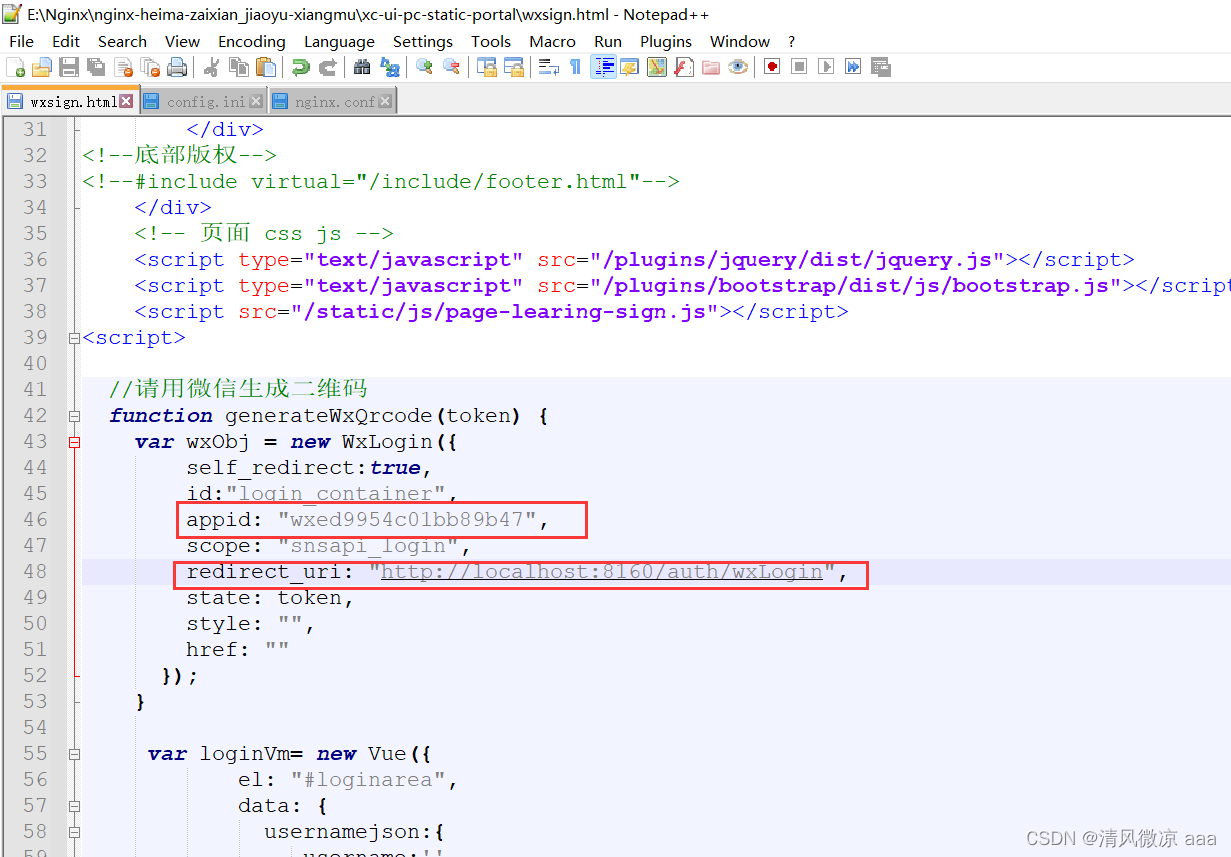
Task: Open Find with the binoculars icon
Action: pos(362,67)
